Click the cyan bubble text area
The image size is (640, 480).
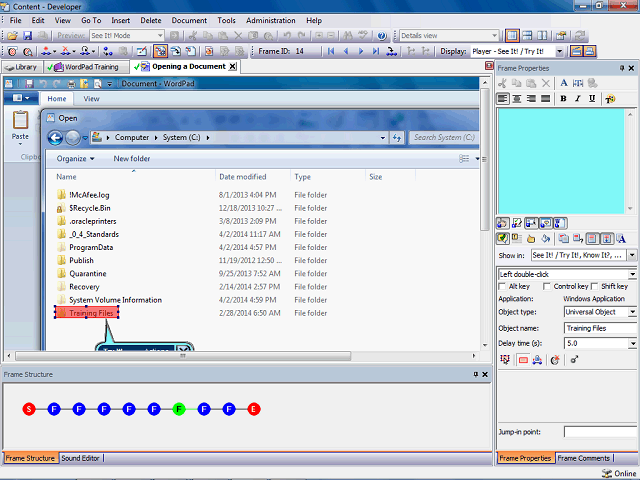coord(561,161)
